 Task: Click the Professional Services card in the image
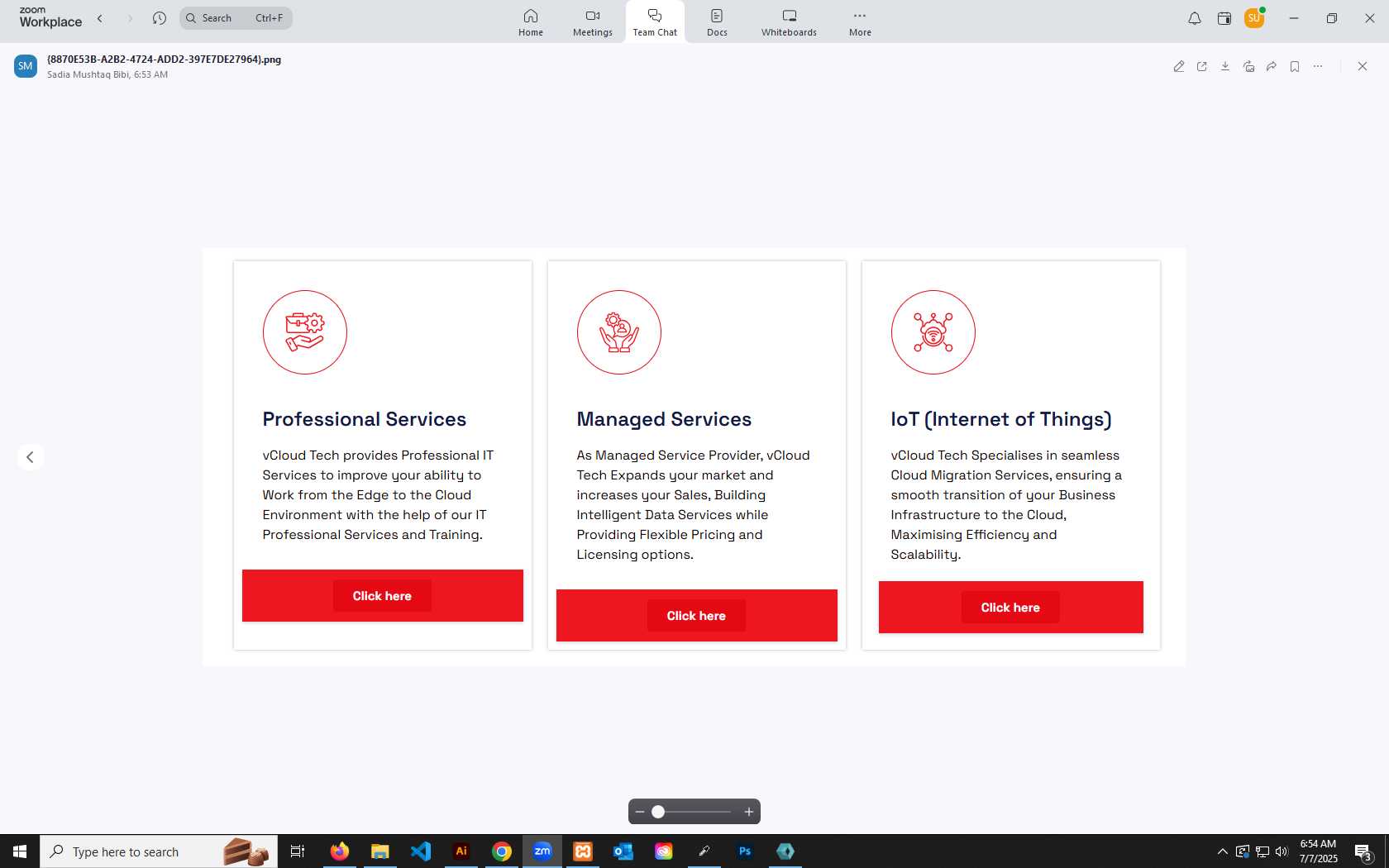[x=383, y=455]
